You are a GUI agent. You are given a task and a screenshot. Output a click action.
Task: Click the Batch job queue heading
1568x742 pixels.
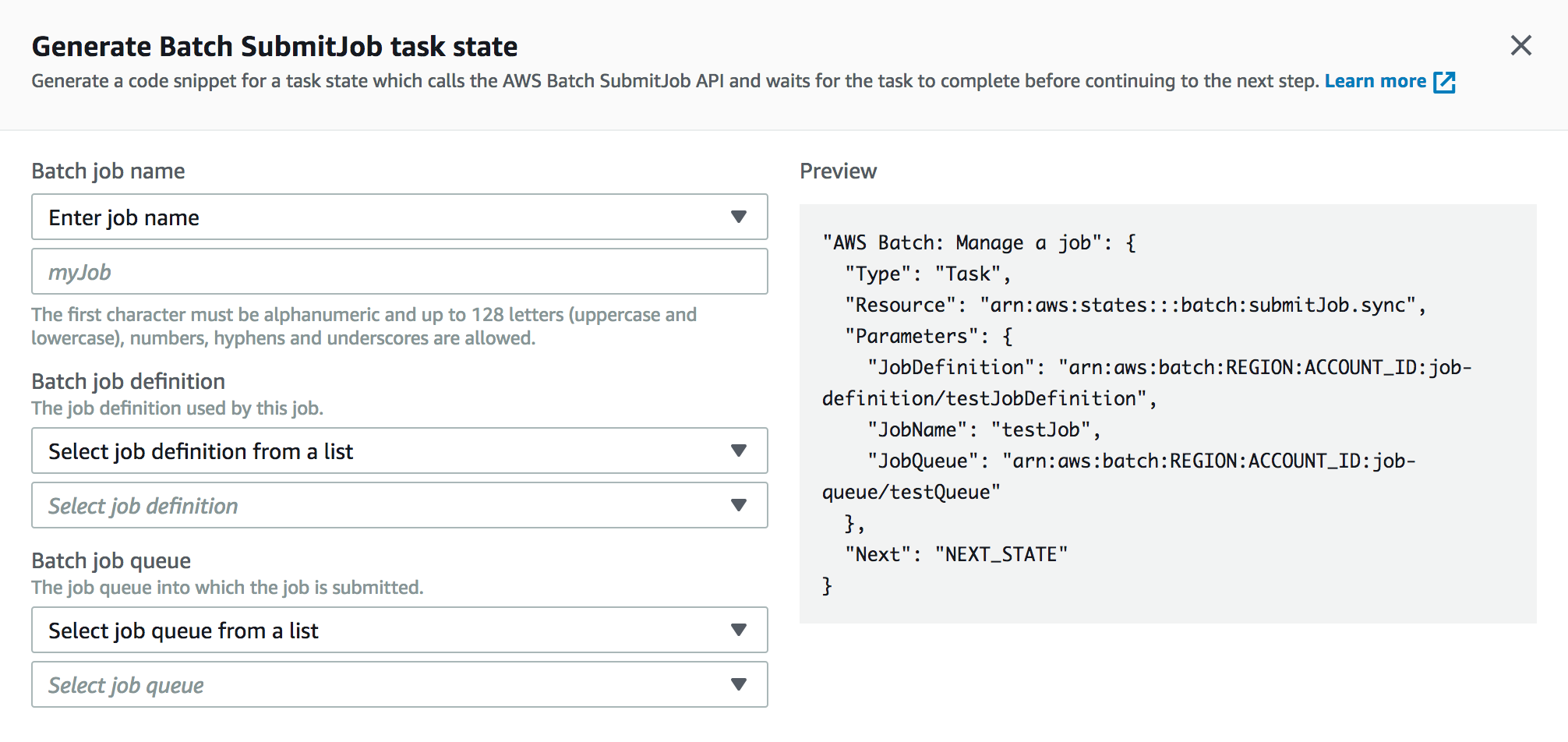coord(111,560)
